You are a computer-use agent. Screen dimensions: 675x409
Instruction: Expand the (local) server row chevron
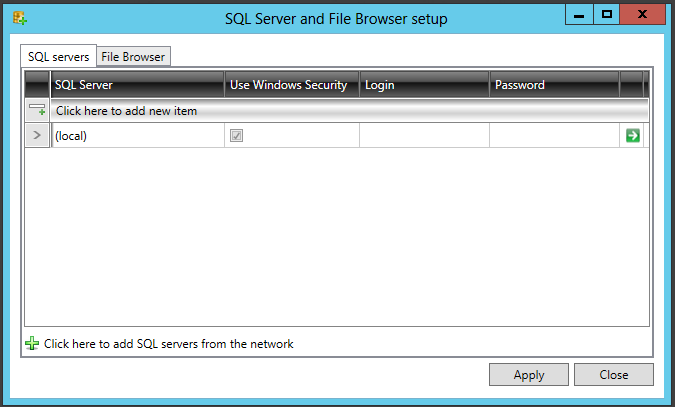click(x=37, y=136)
